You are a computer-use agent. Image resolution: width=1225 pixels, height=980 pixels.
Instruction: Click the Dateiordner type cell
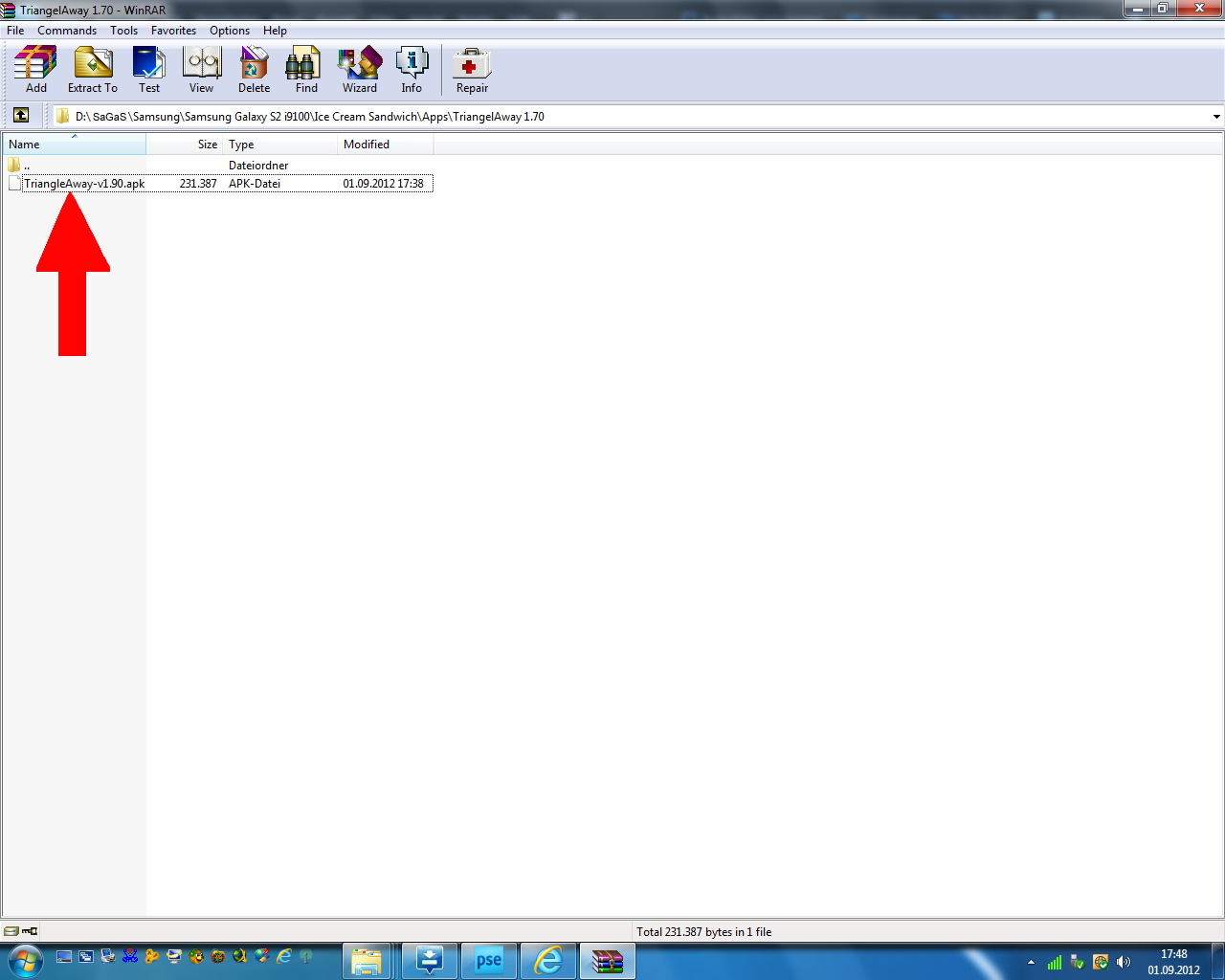258,166
